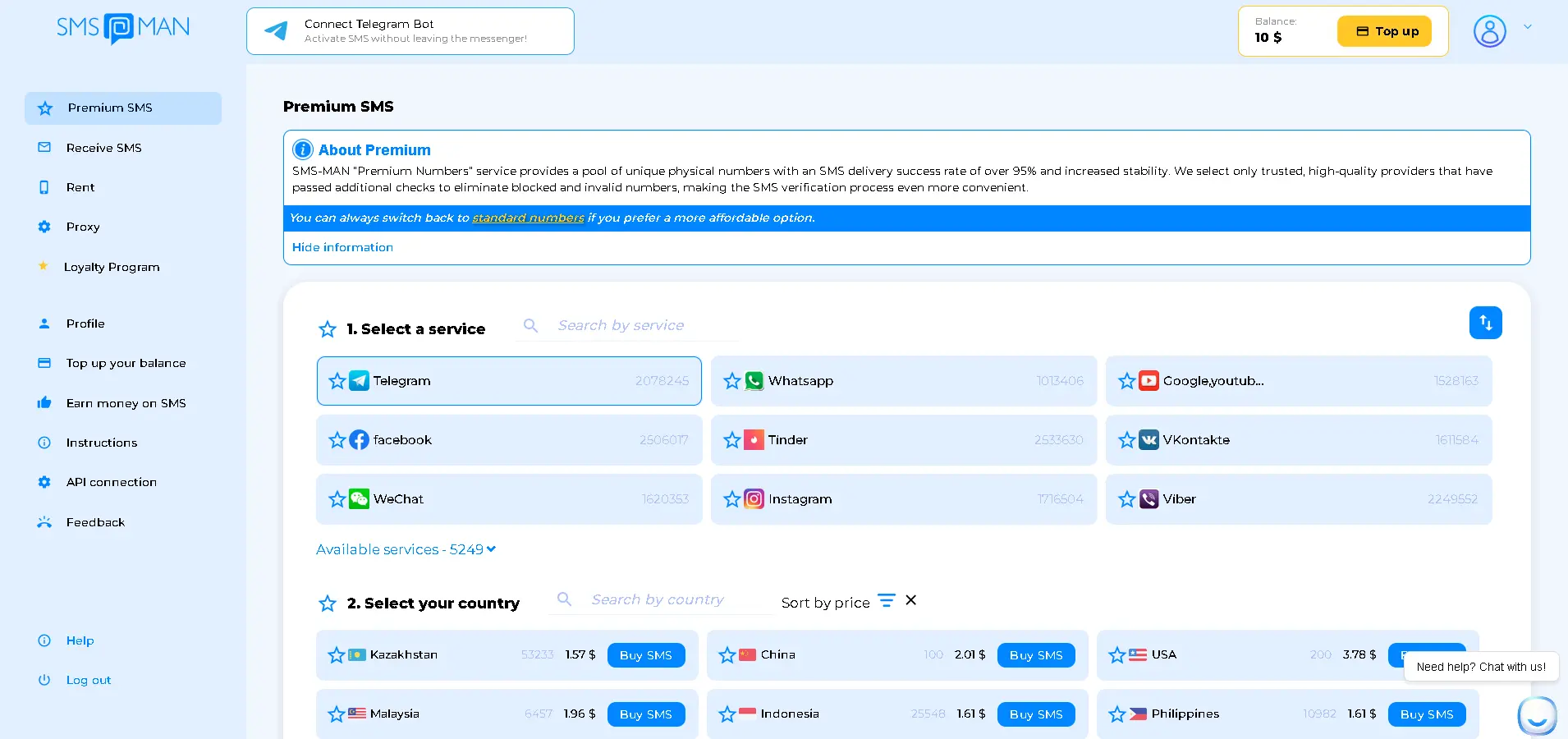Go to Top up your balance
The width and height of the screenshot is (1568, 739).
point(126,363)
